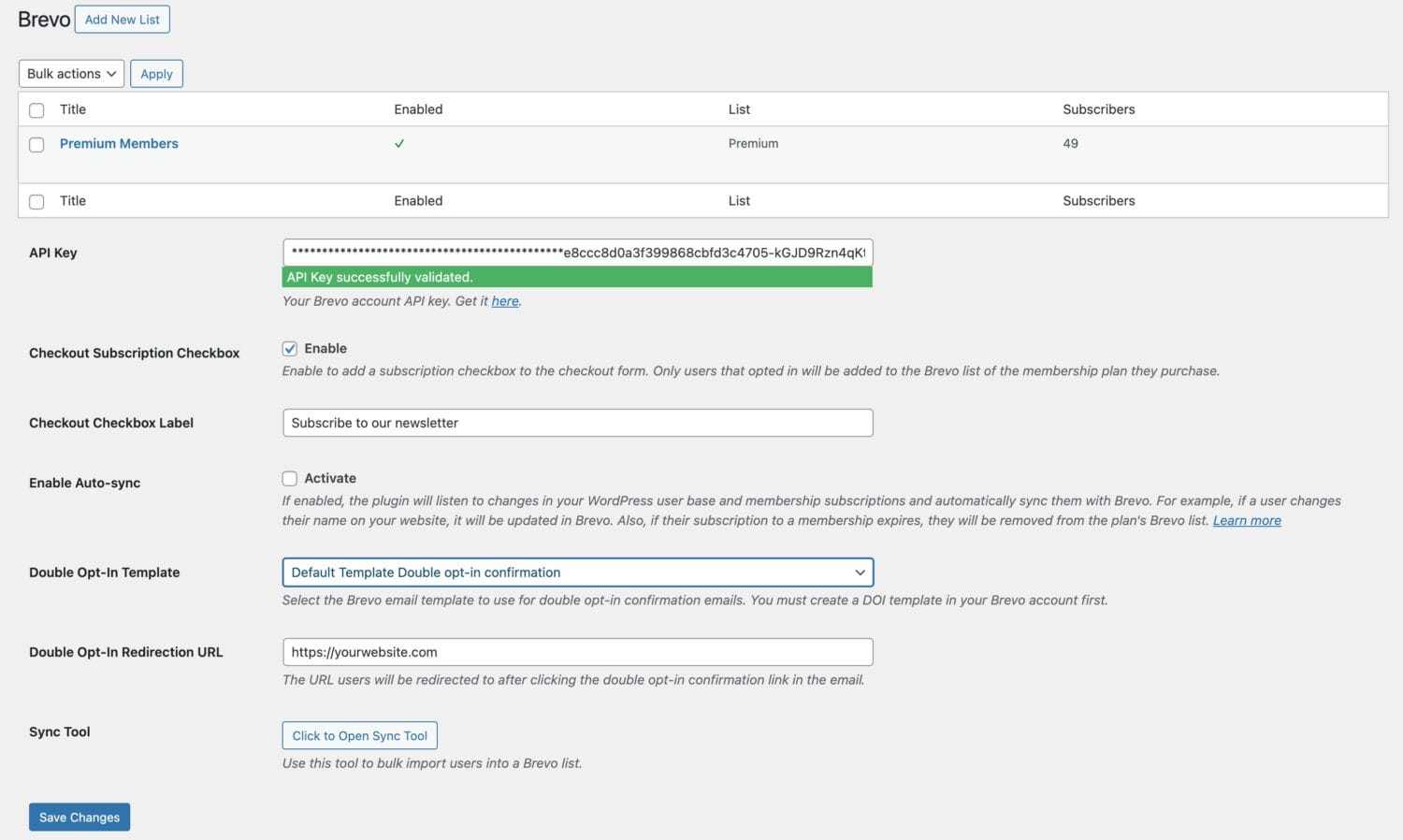The image size is (1403, 840).
Task: Click into the API Key input field
Action: [577, 253]
